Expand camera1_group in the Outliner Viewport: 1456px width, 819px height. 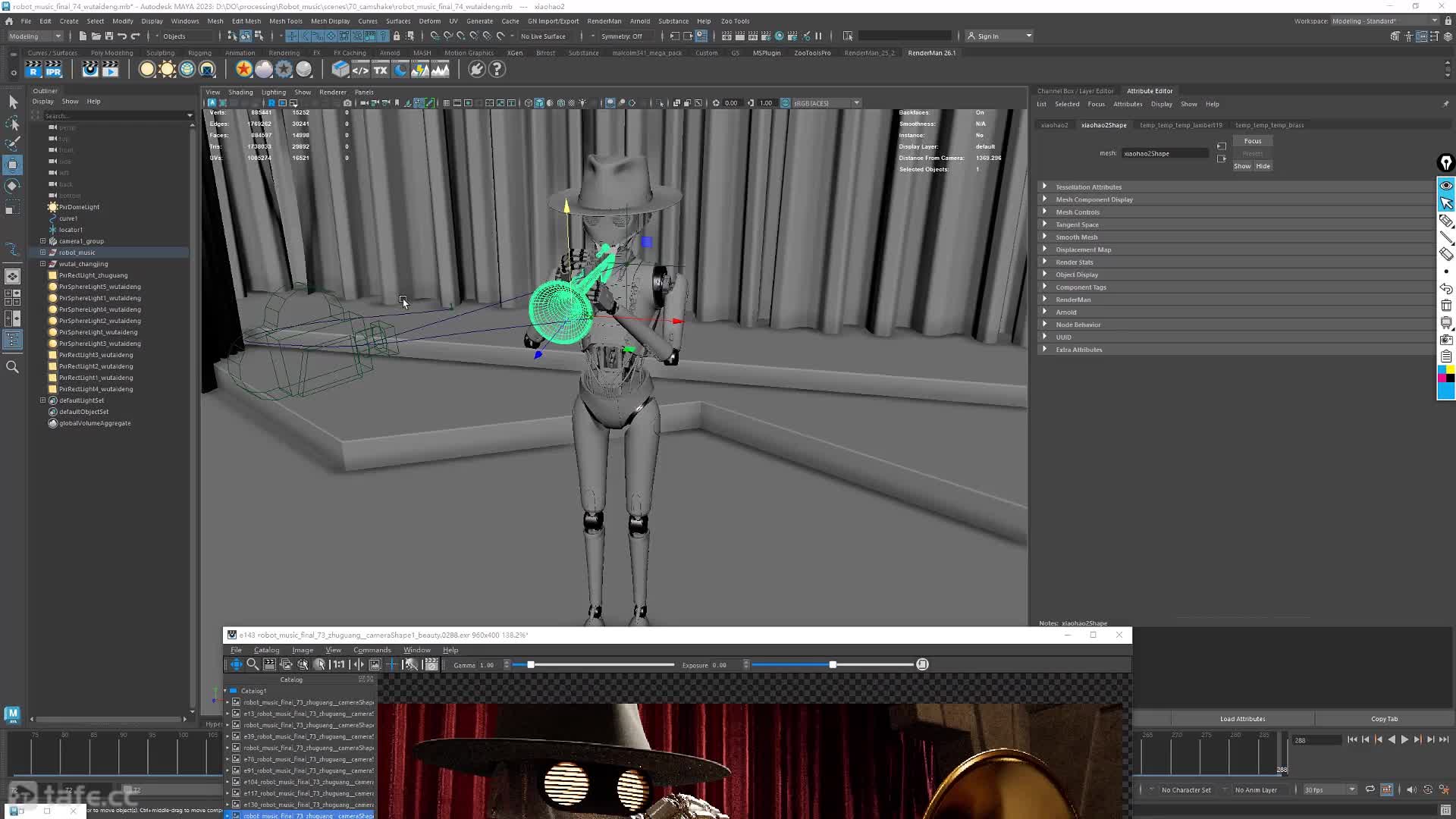tap(43, 241)
